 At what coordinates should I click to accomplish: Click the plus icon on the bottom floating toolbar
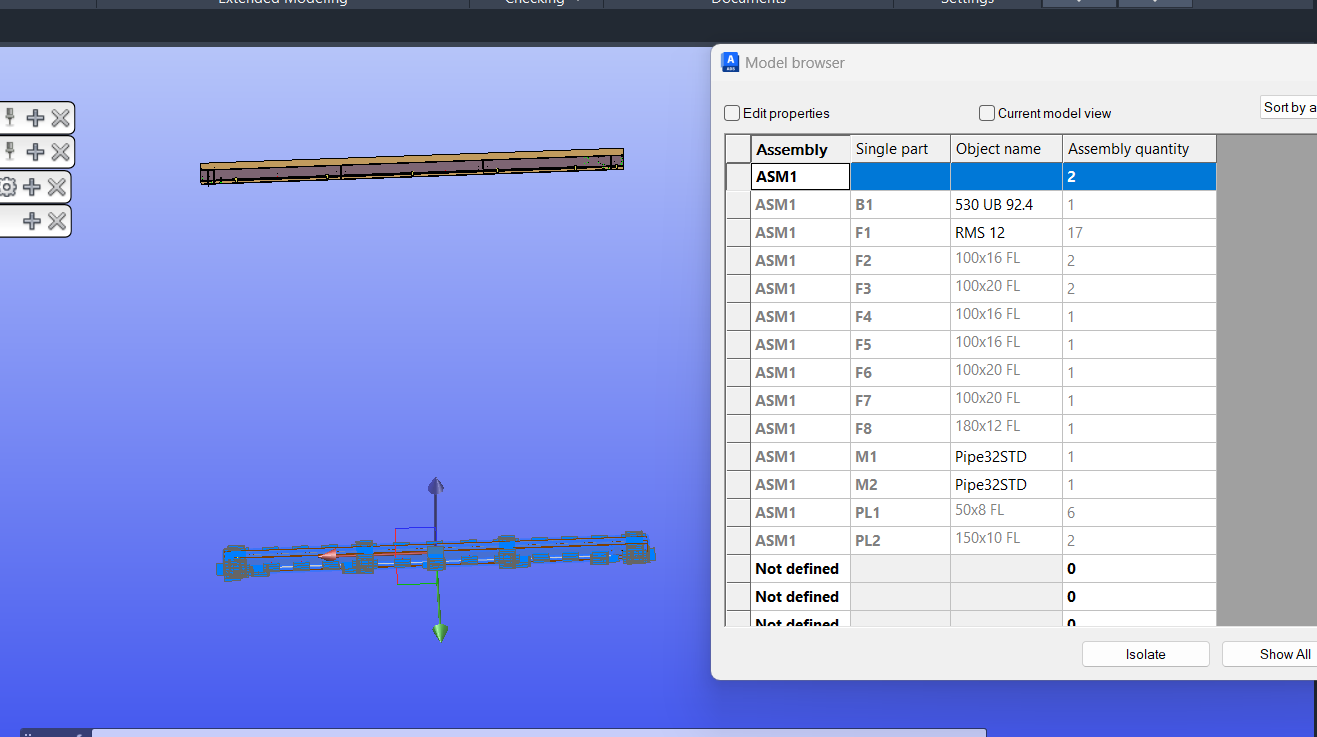(34, 221)
